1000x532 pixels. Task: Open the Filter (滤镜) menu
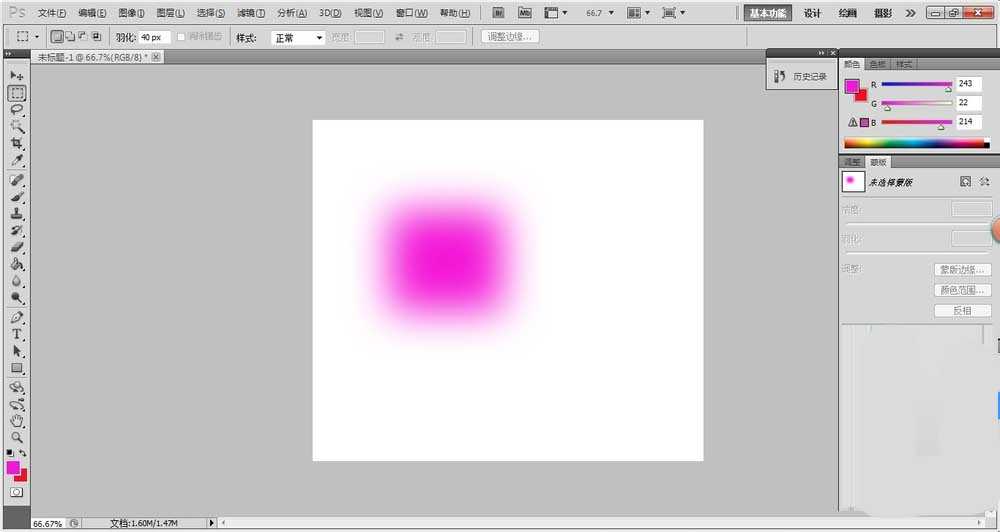[x=251, y=13]
